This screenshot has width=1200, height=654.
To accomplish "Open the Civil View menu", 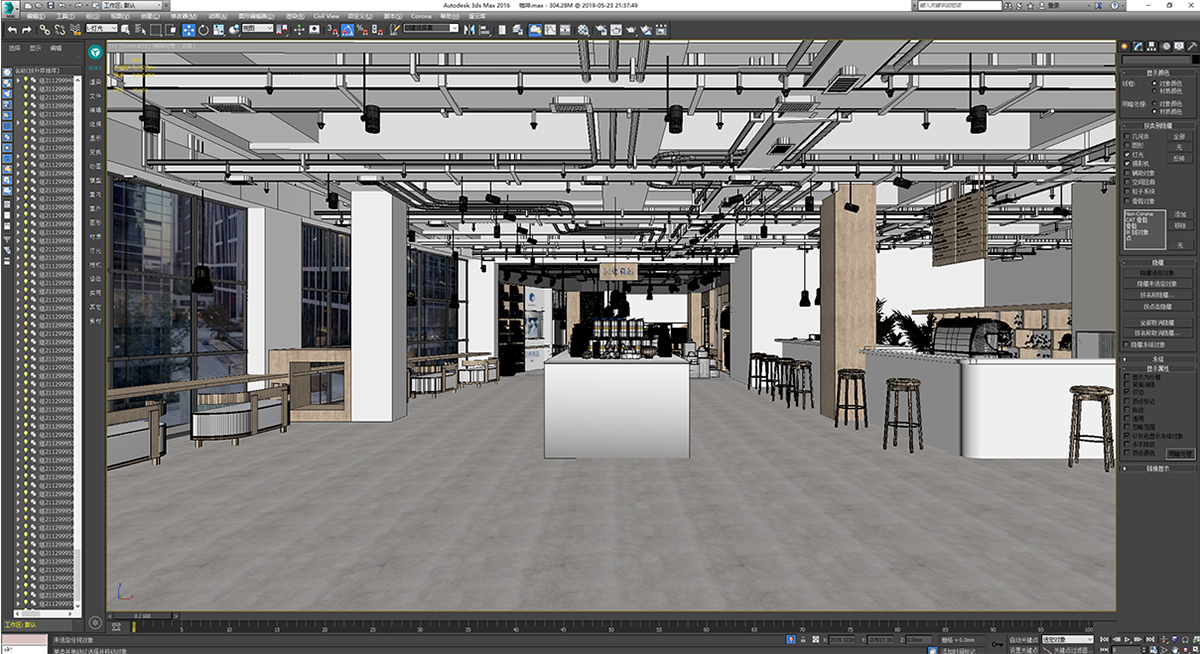I will tap(326, 17).
